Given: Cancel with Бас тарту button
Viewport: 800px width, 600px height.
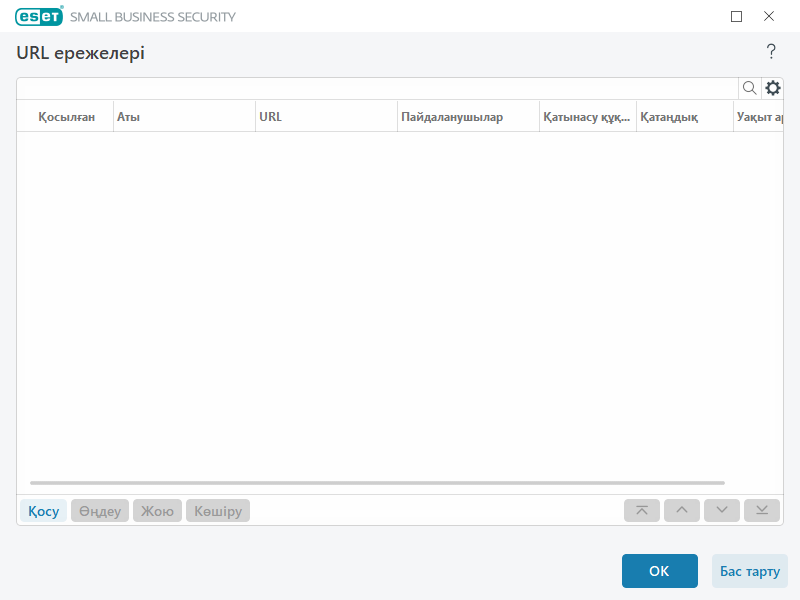Looking at the screenshot, I should (x=749, y=571).
